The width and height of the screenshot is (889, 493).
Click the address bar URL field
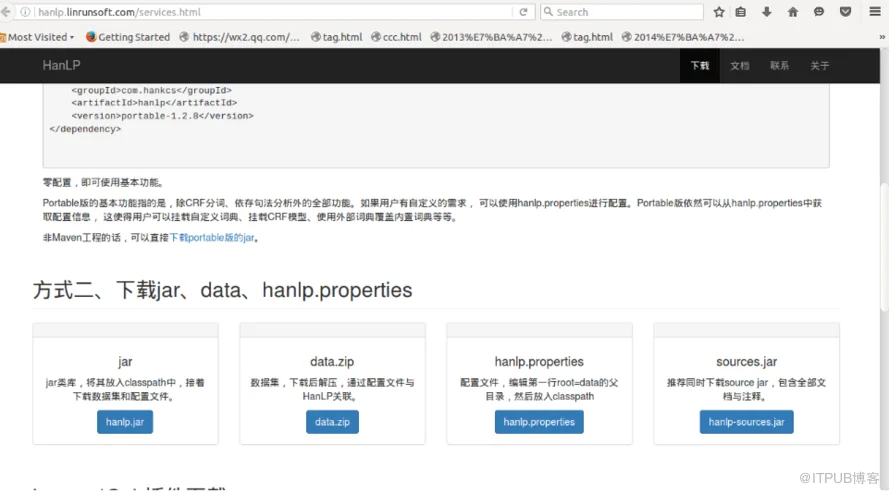(x=274, y=12)
